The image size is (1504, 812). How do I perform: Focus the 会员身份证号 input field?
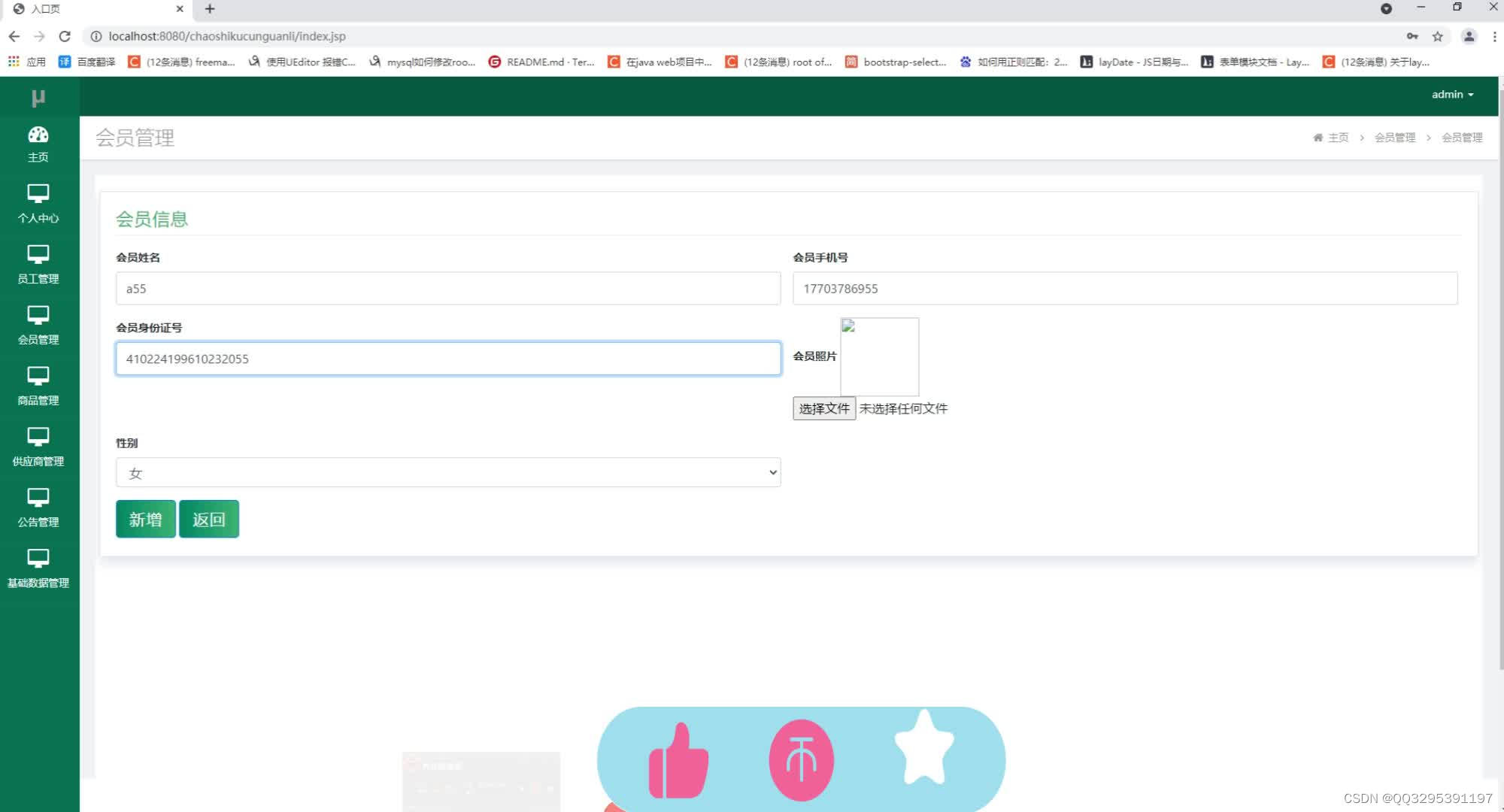pos(448,359)
